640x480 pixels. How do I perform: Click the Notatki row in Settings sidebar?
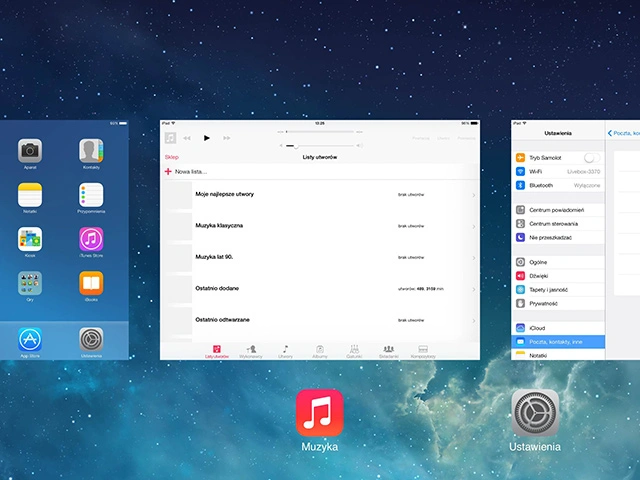click(558, 355)
